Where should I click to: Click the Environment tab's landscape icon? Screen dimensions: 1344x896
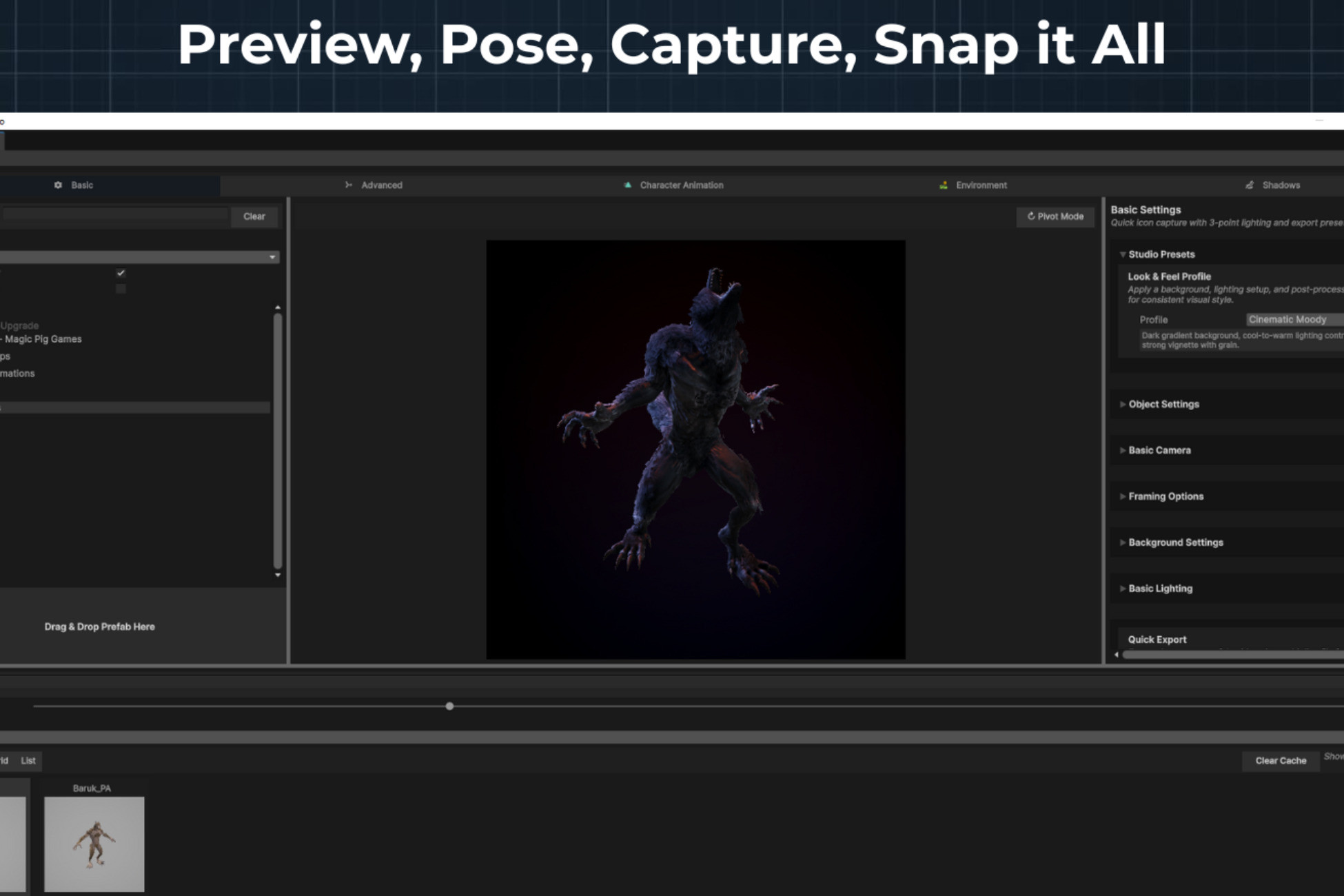pos(942,185)
